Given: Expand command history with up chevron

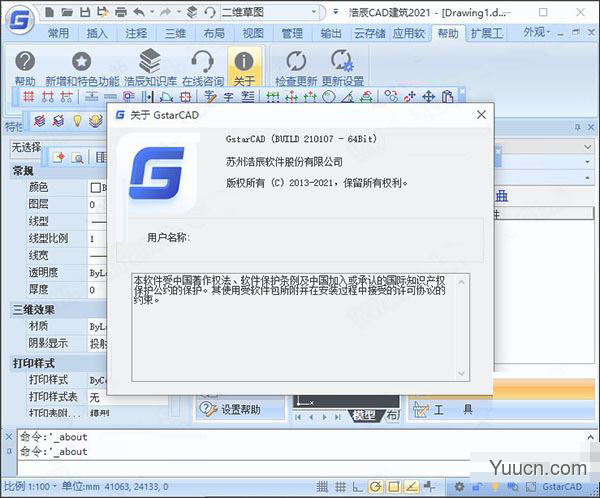Looking at the screenshot, I should (590, 437).
